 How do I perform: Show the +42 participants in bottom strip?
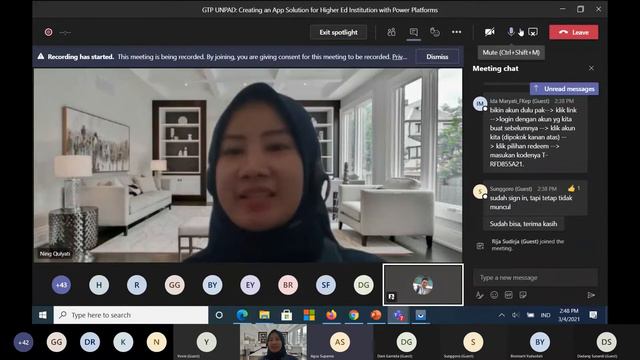pyautogui.click(x=24, y=342)
